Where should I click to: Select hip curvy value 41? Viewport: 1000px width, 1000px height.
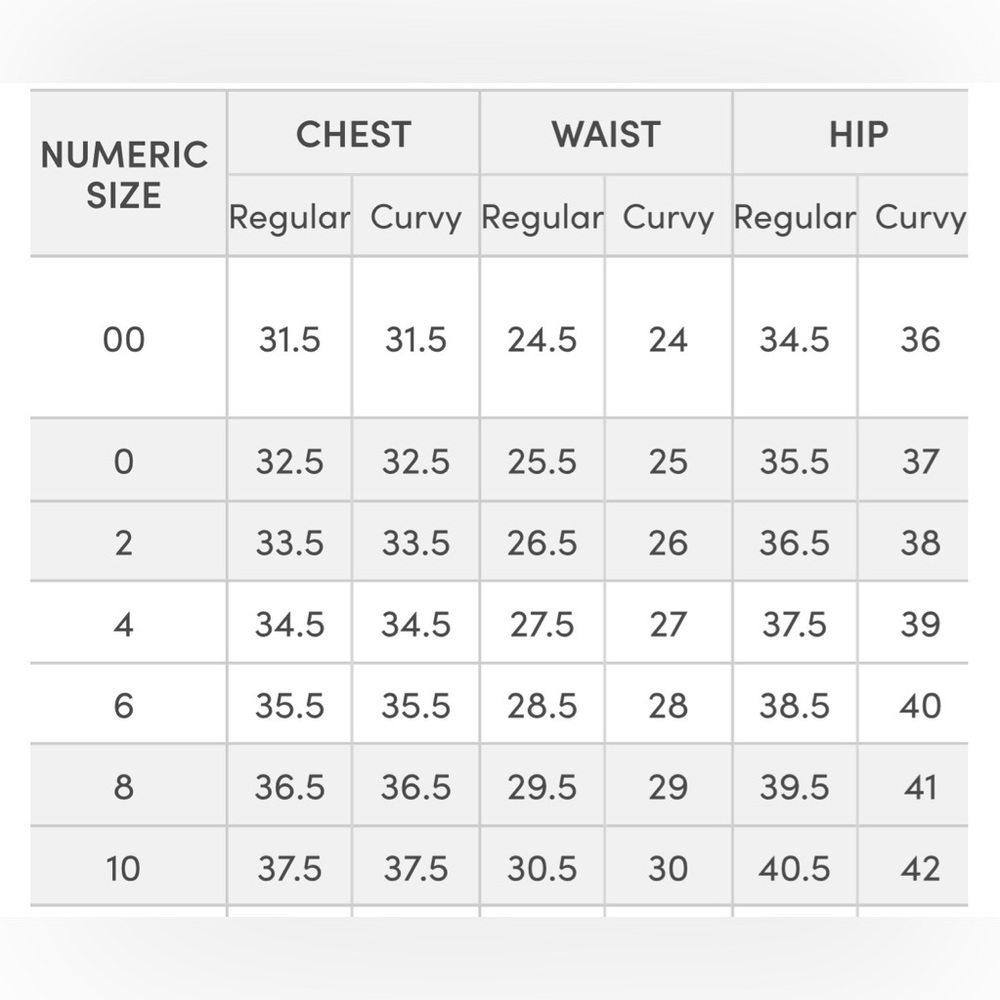click(x=920, y=787)
